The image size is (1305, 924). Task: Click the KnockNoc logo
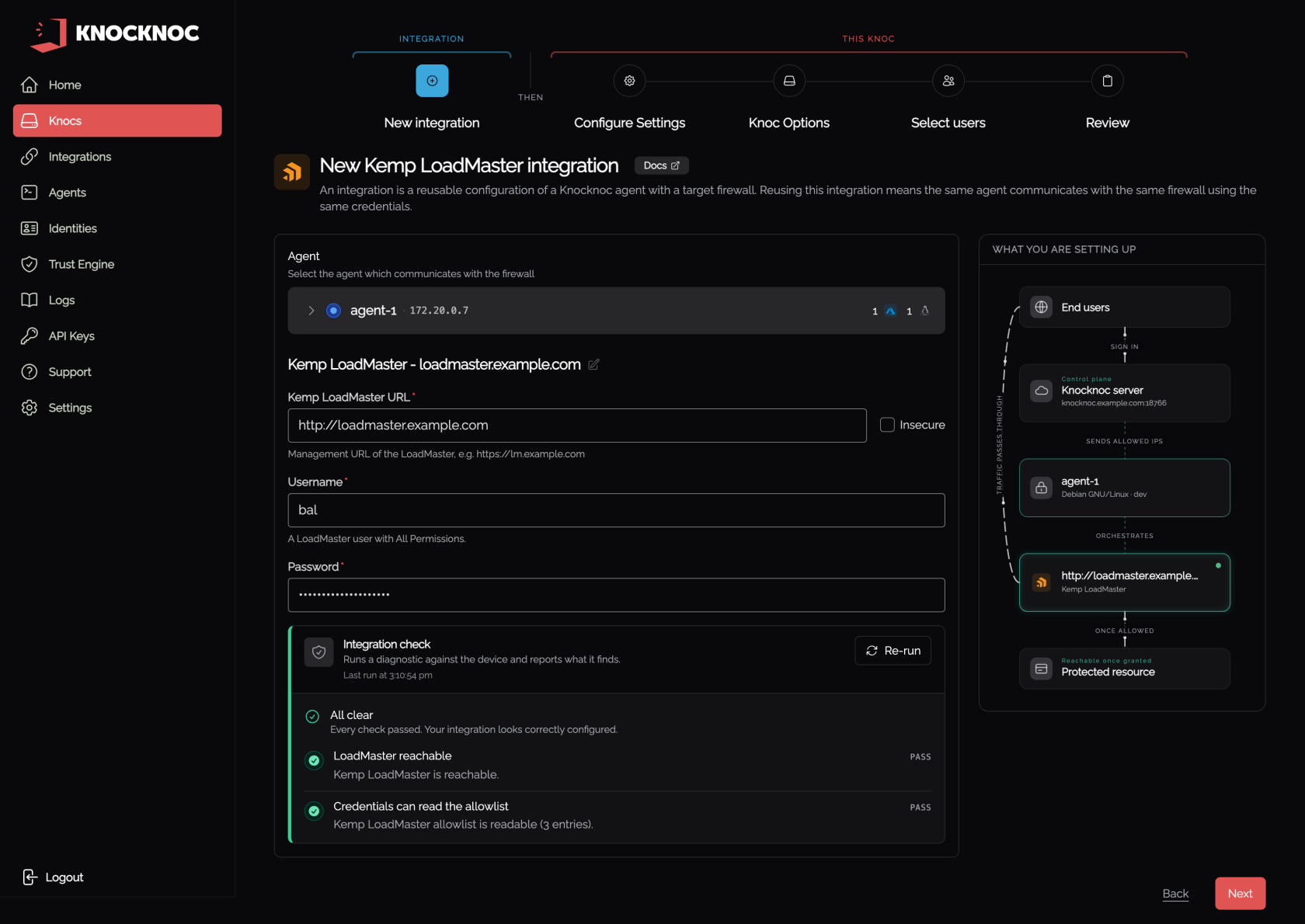[x=115, y=34]
